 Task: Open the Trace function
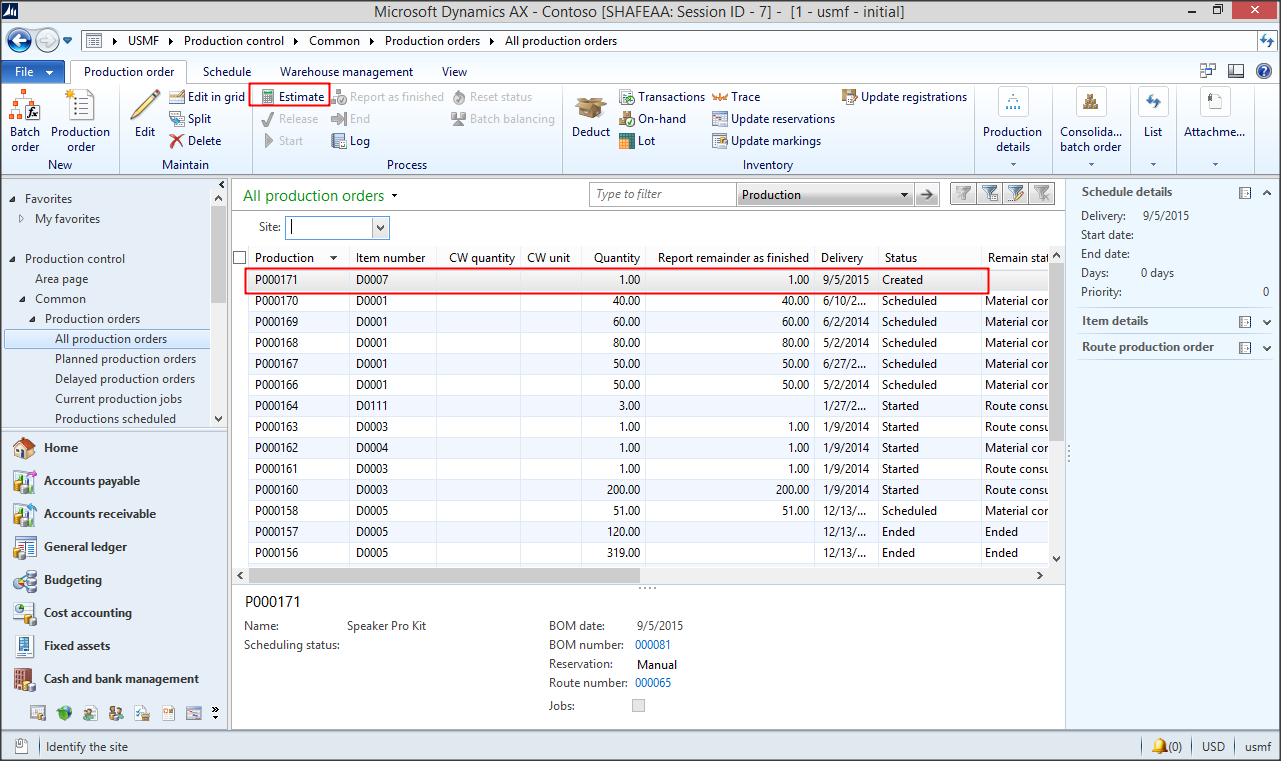point(736,97)
